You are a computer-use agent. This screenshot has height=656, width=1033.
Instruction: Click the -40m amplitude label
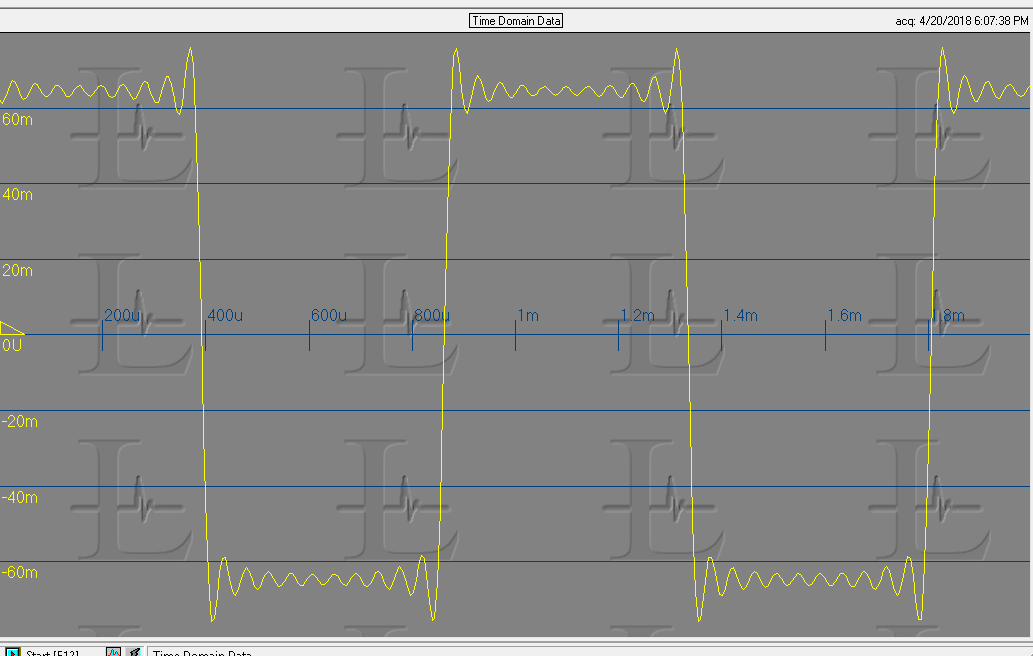click(x=20, y=497)
